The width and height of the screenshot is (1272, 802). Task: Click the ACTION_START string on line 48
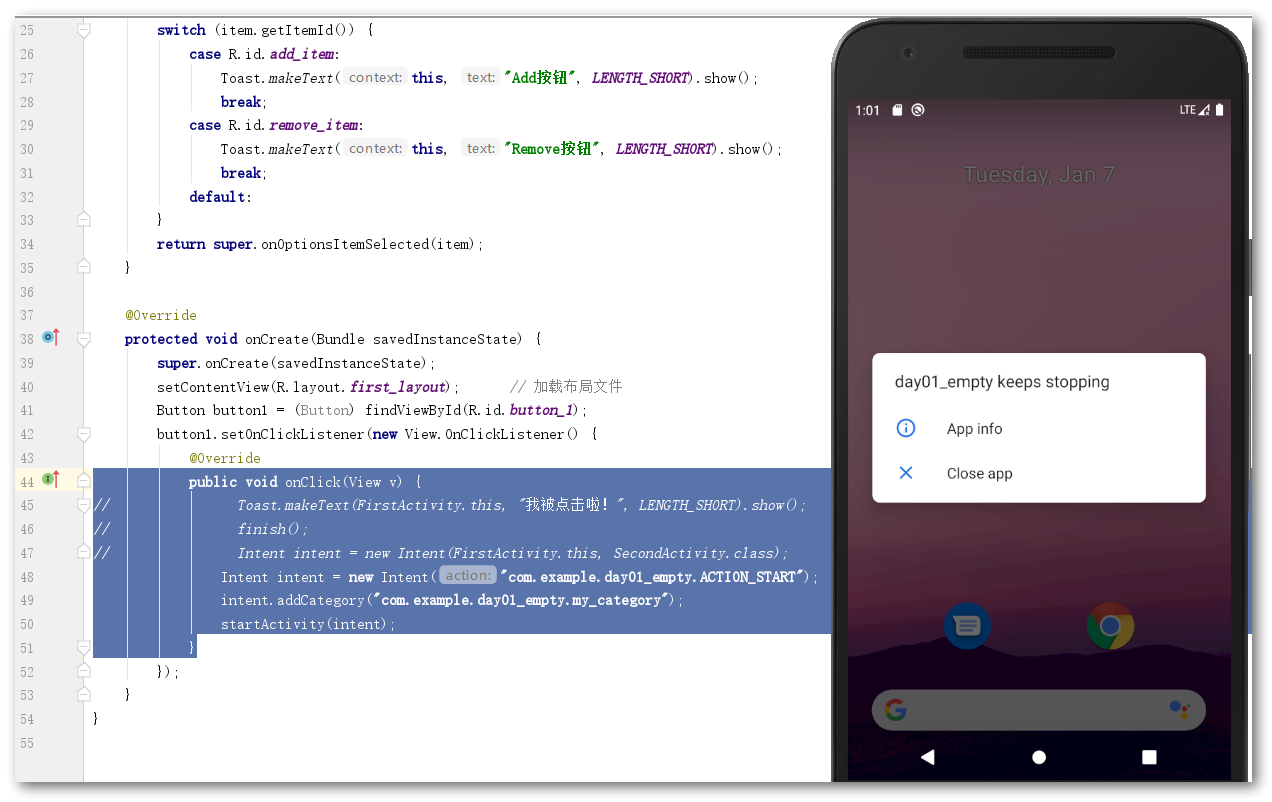tap(654, 576)
